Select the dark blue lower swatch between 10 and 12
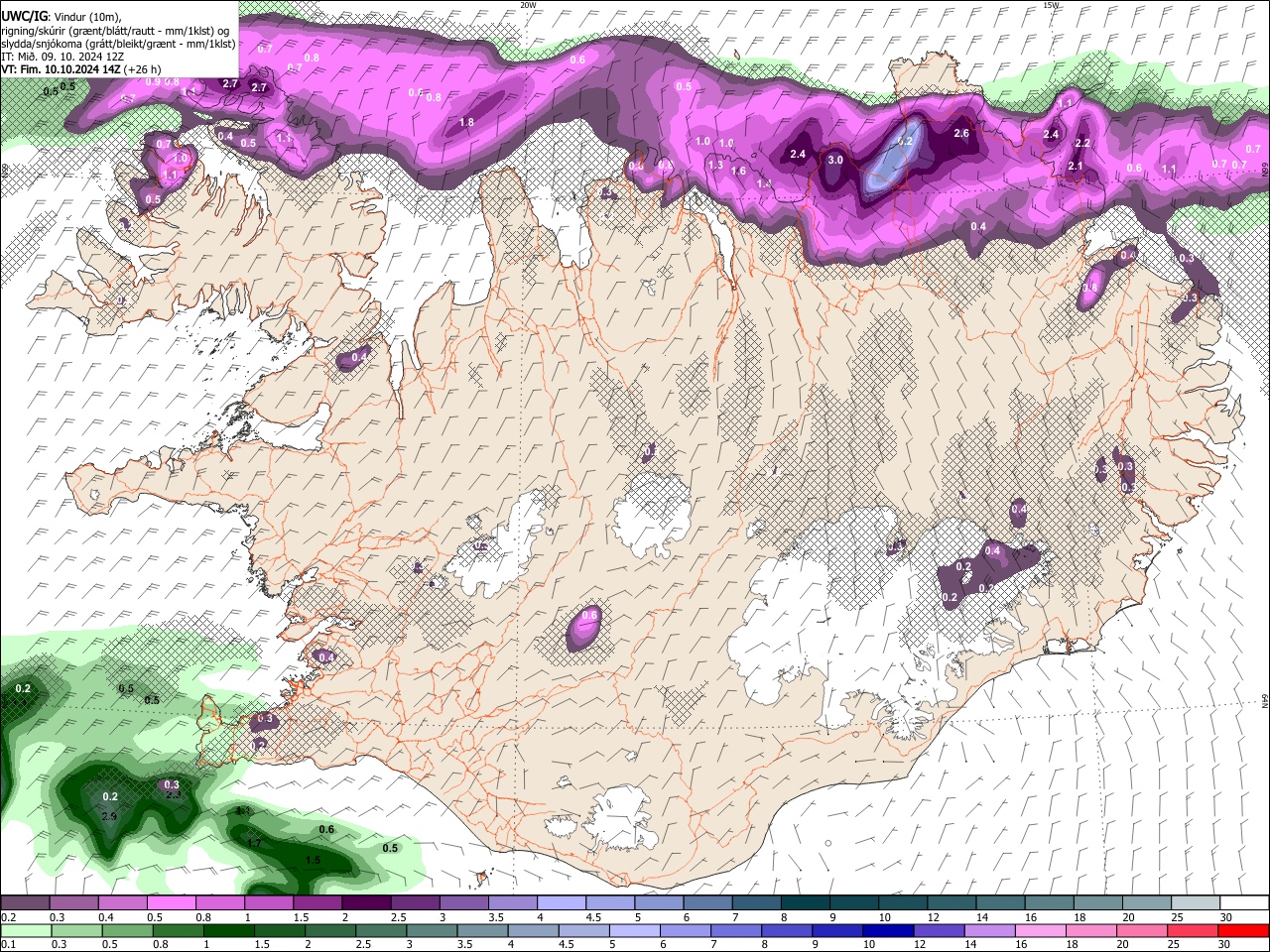Viewport: 1270px width, 952px height. coord(890,930)
